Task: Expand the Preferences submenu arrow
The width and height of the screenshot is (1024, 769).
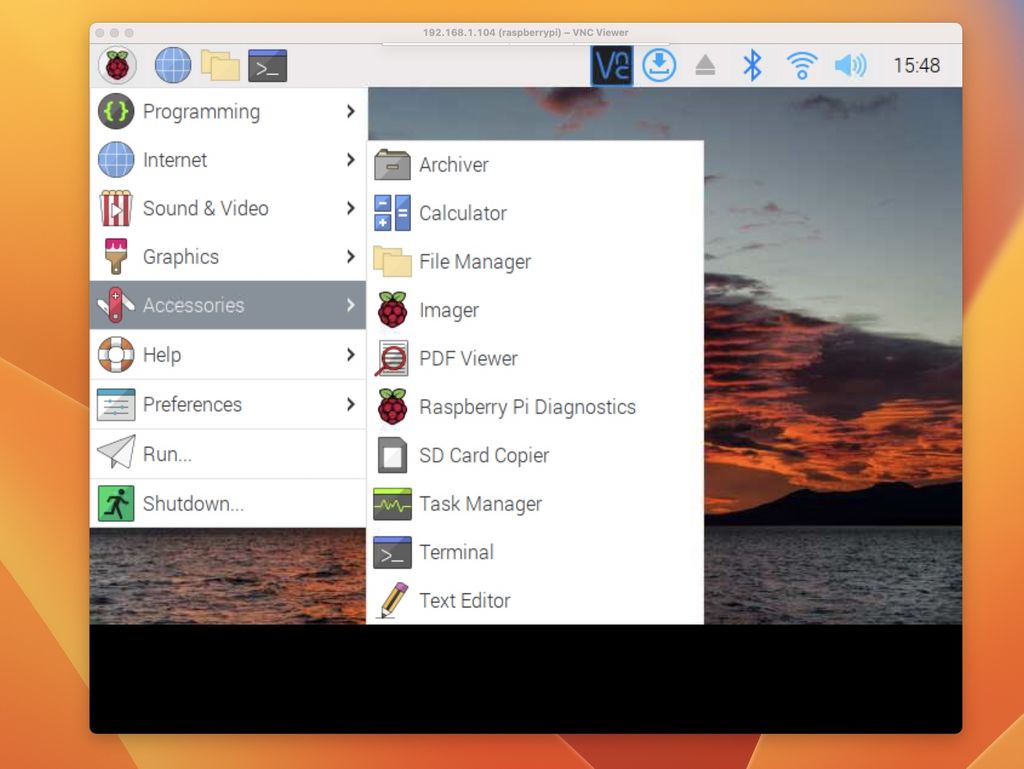Action: pyautogui.click(x=351, y=404)
